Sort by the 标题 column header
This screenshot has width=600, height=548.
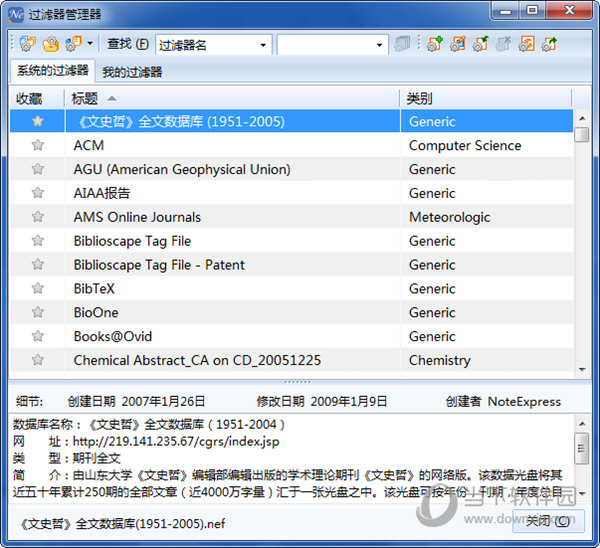click(x=232, y=99)
